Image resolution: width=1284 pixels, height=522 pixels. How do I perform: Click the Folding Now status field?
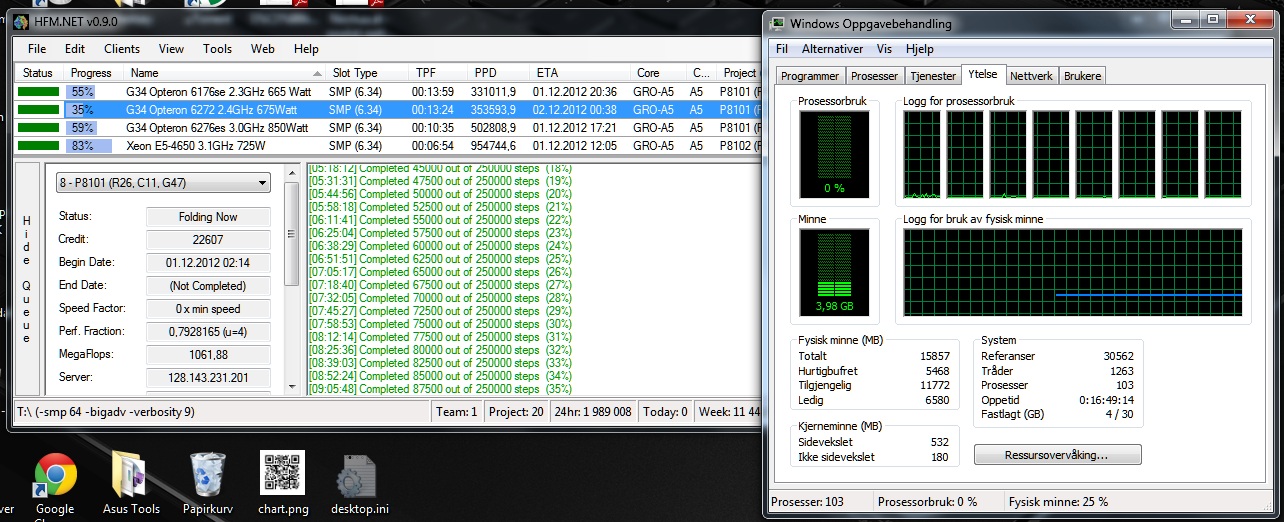[x=208, y=217]
